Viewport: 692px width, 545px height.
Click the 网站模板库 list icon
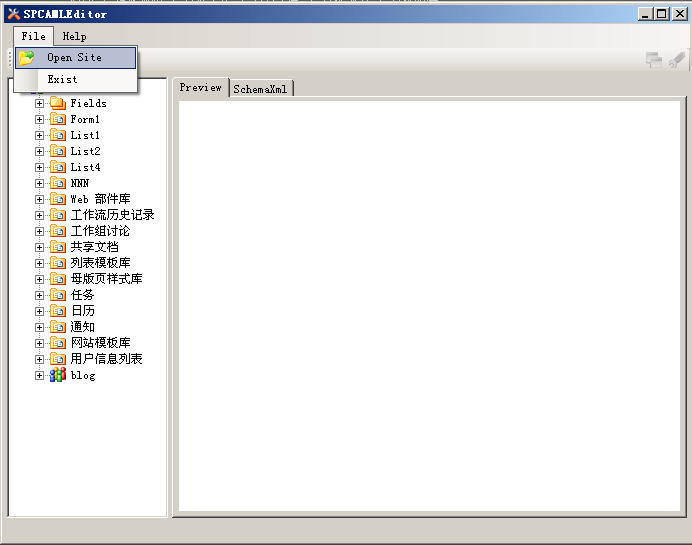(58, 342)
